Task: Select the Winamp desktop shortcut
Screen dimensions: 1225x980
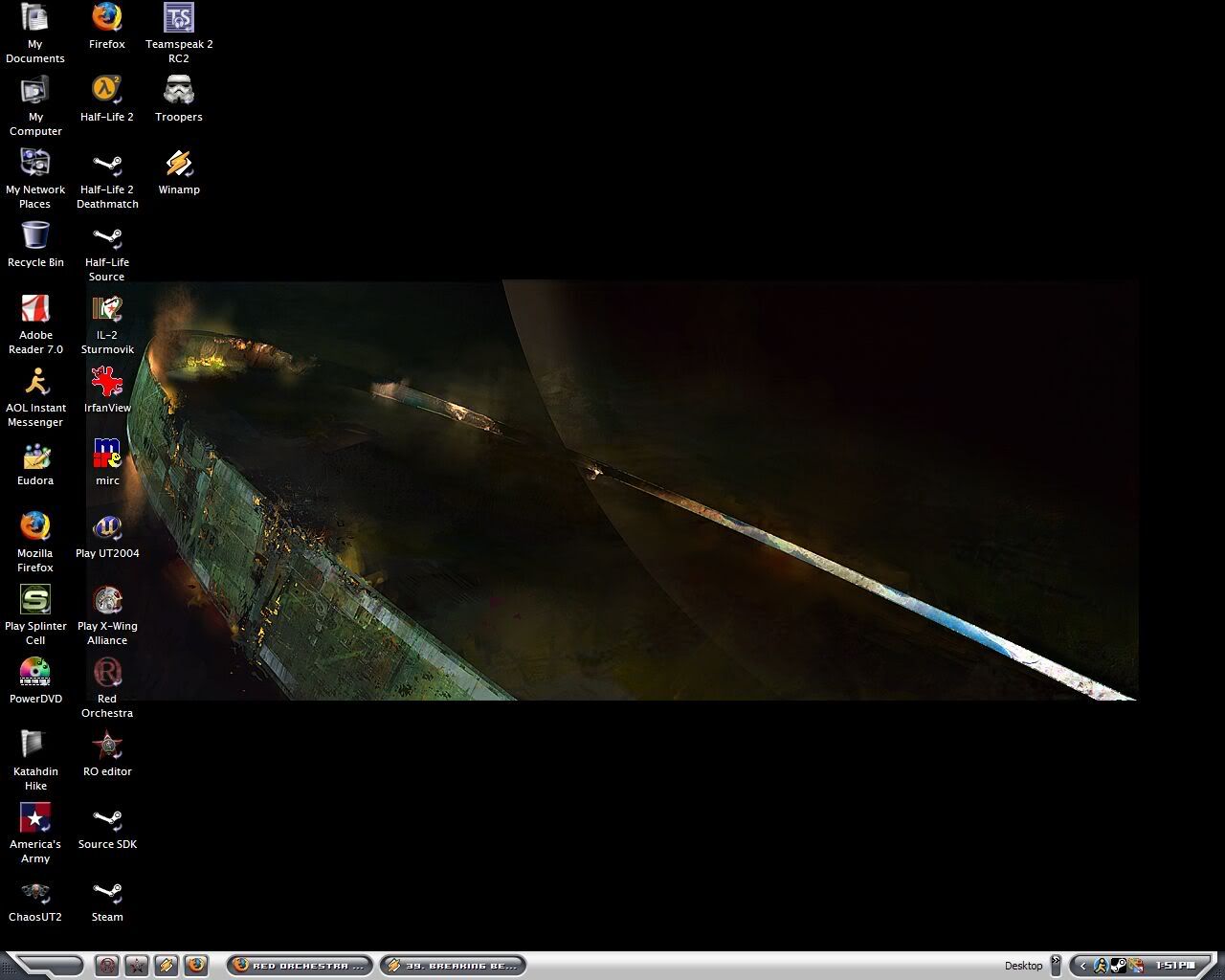Action: (x=179, y=172)
